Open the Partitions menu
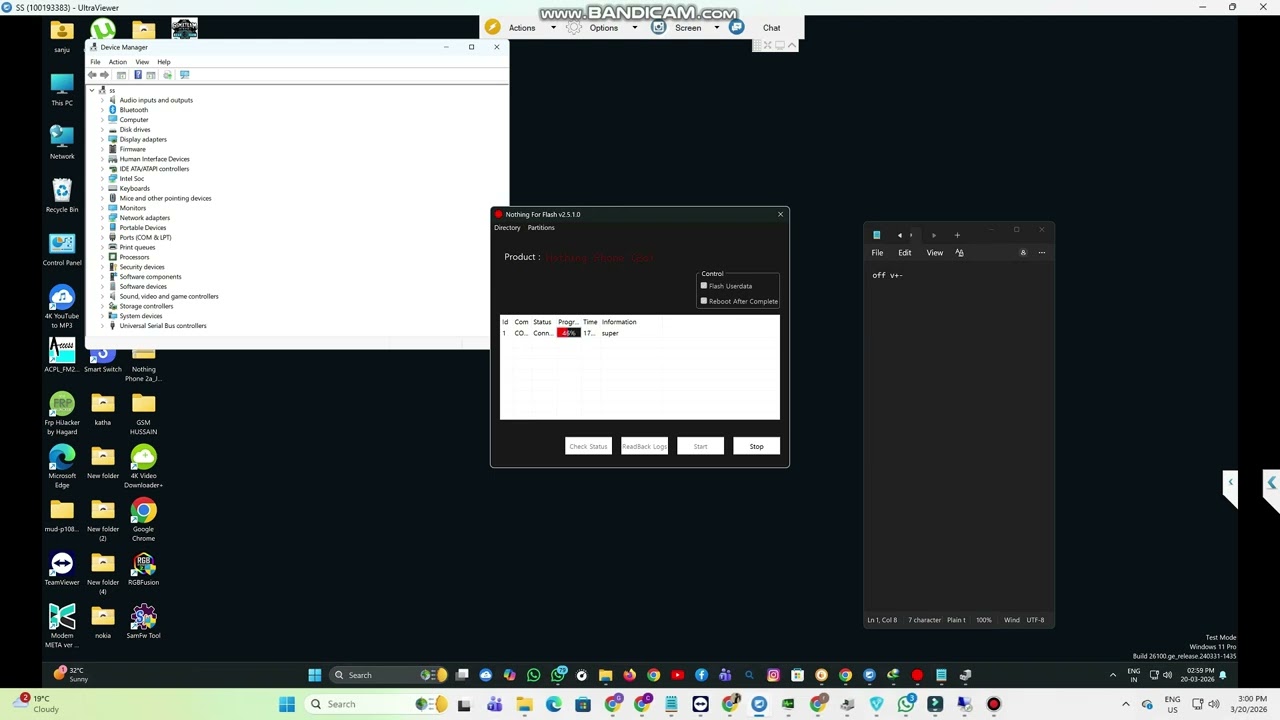This screenshot has width=1280, height=720. (541, 228)
